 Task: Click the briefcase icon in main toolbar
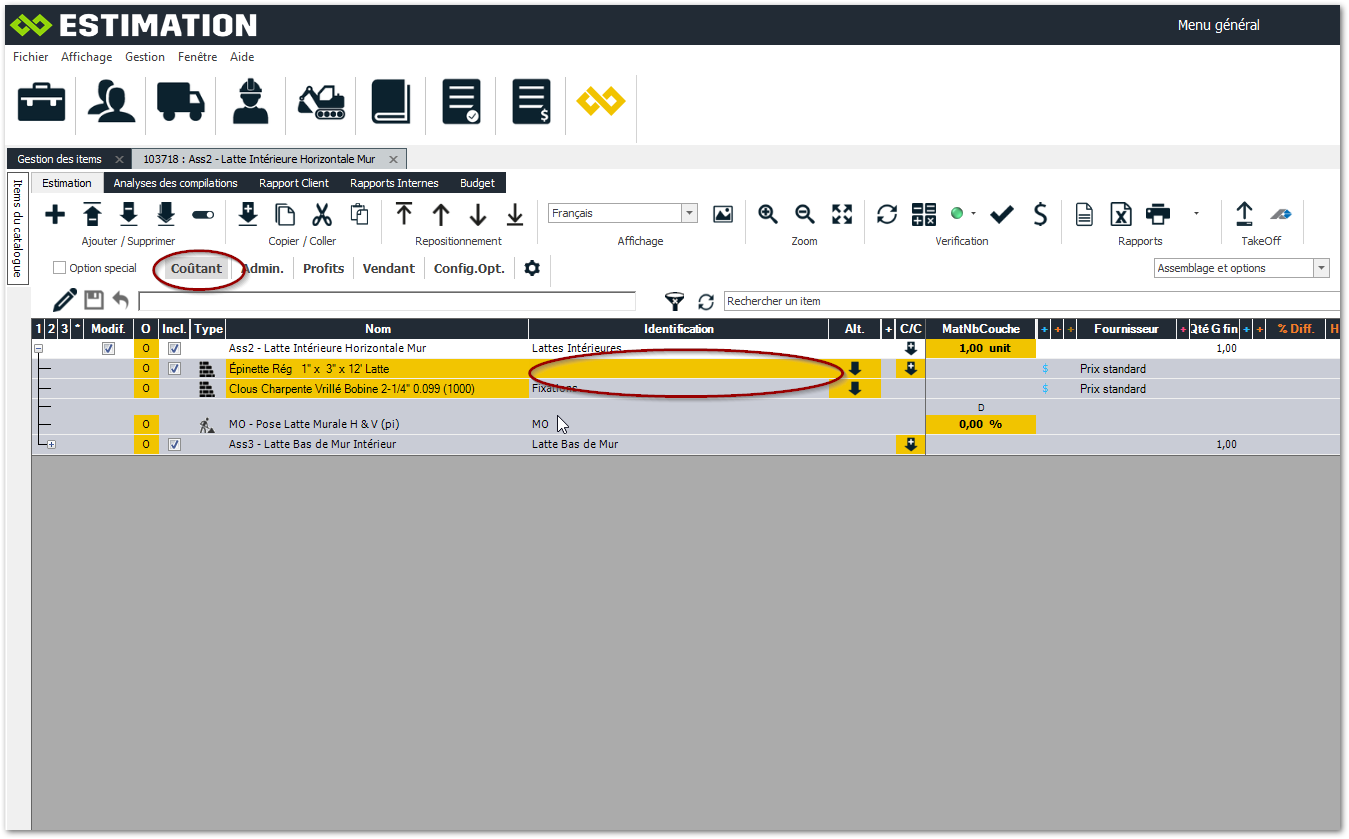click(x=42, y=102)
